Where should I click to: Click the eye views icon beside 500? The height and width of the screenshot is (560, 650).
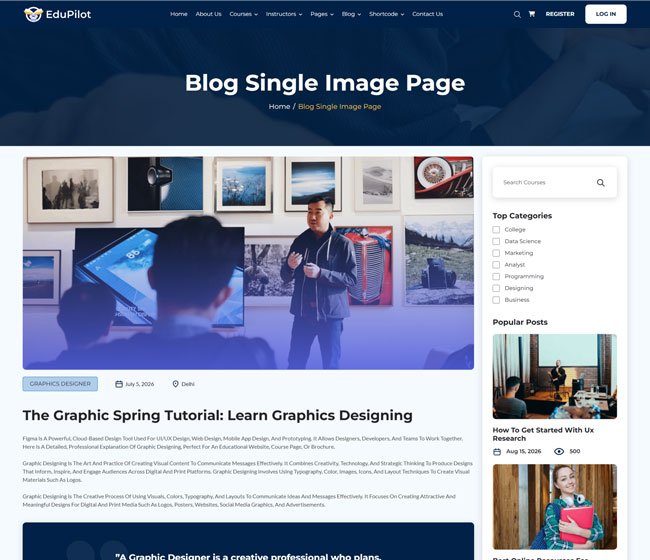559,451
